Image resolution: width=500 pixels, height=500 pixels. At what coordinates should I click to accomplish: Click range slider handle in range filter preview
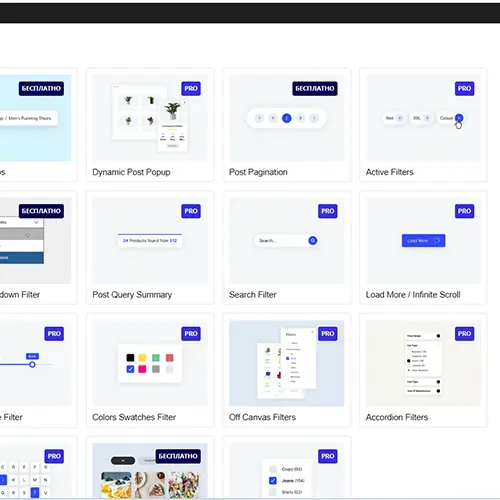(x=32, y=364)
